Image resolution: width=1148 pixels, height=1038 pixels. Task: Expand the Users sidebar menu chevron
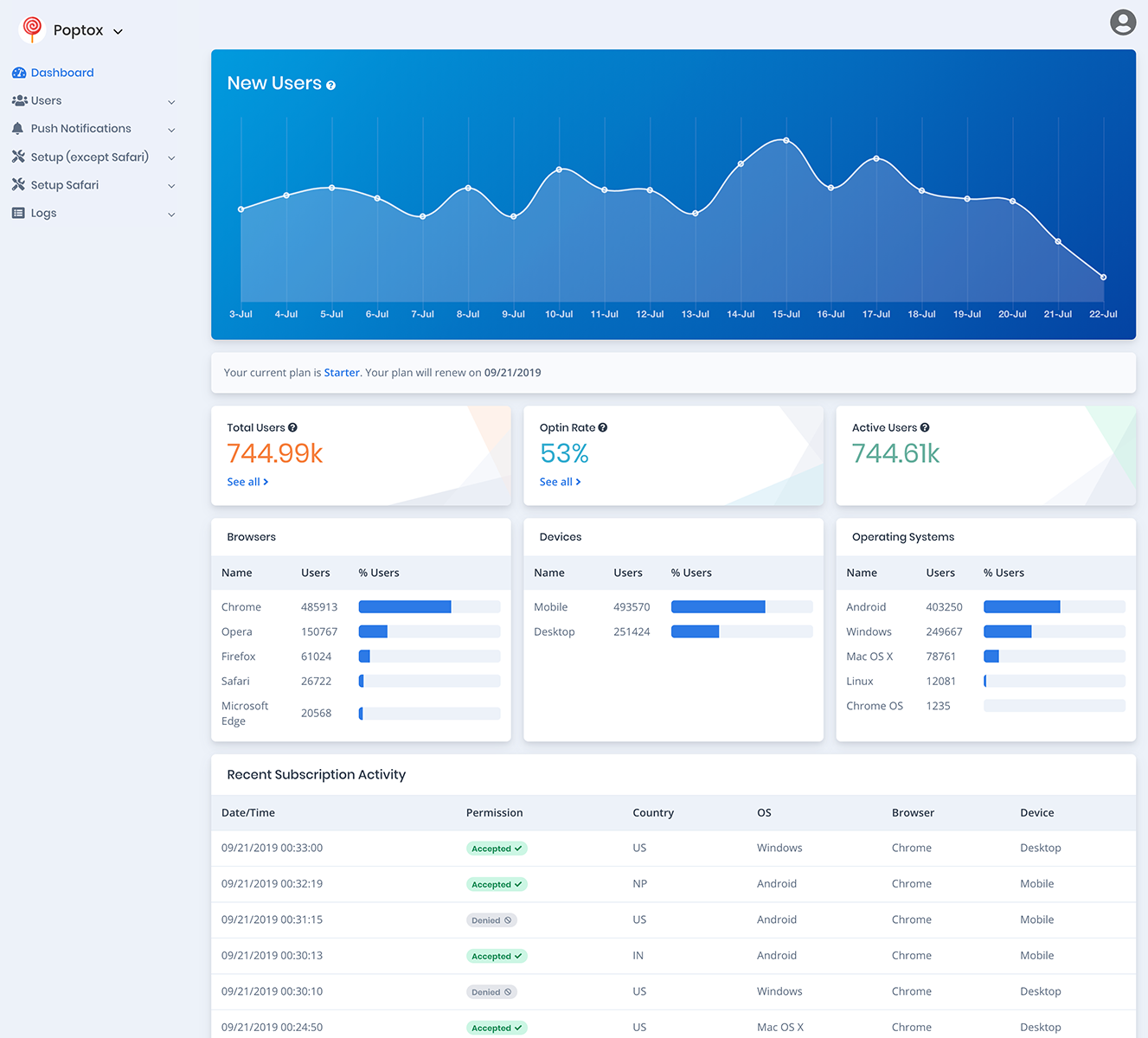point(171,102)
